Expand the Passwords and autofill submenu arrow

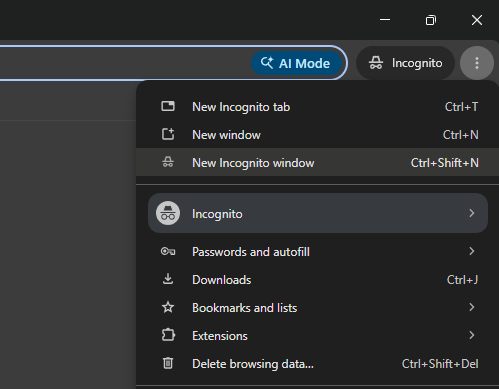472,251
